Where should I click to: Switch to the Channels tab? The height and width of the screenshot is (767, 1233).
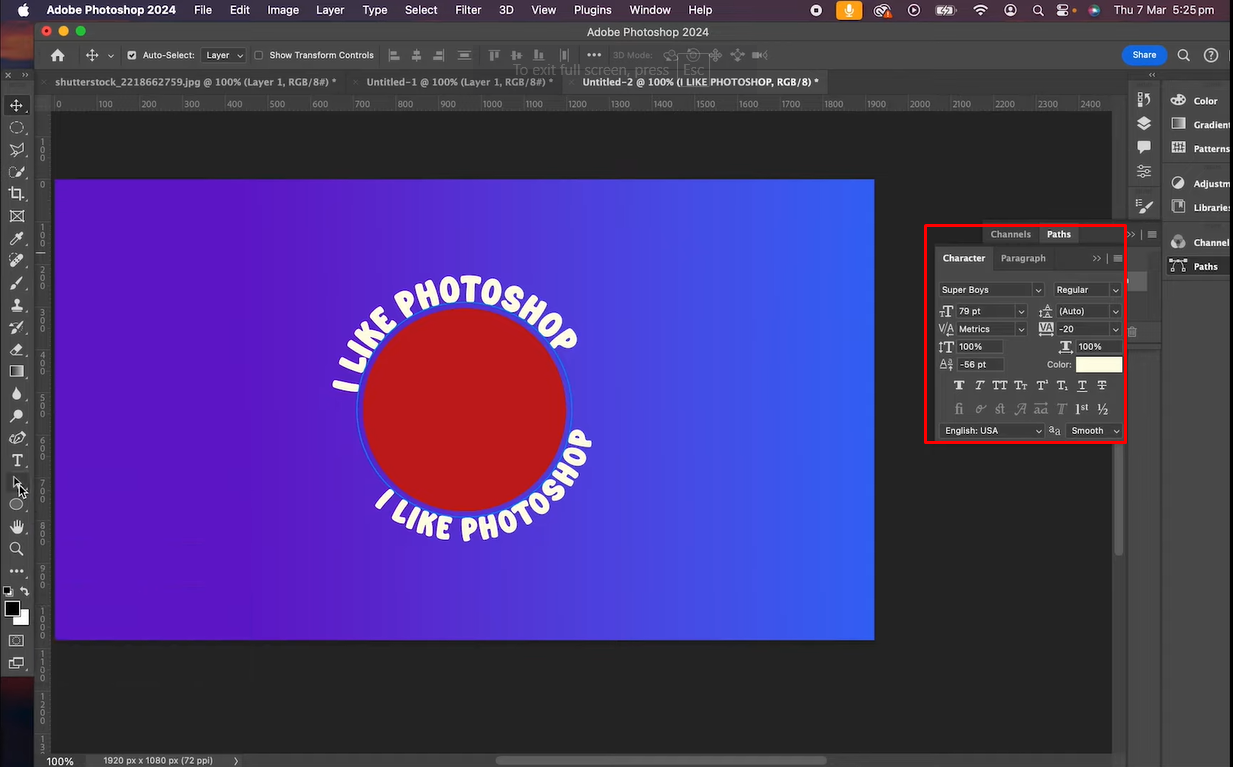click(x=1010, y=234)
